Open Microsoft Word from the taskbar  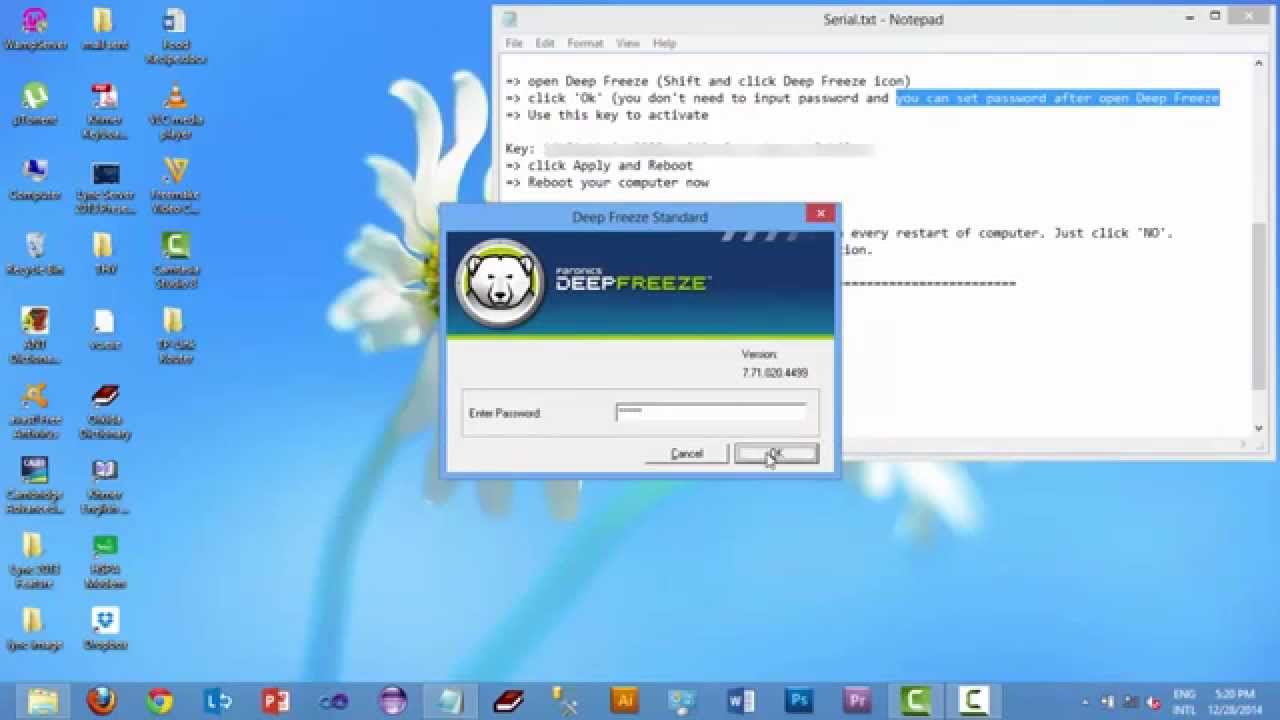(x=741, y=700)
